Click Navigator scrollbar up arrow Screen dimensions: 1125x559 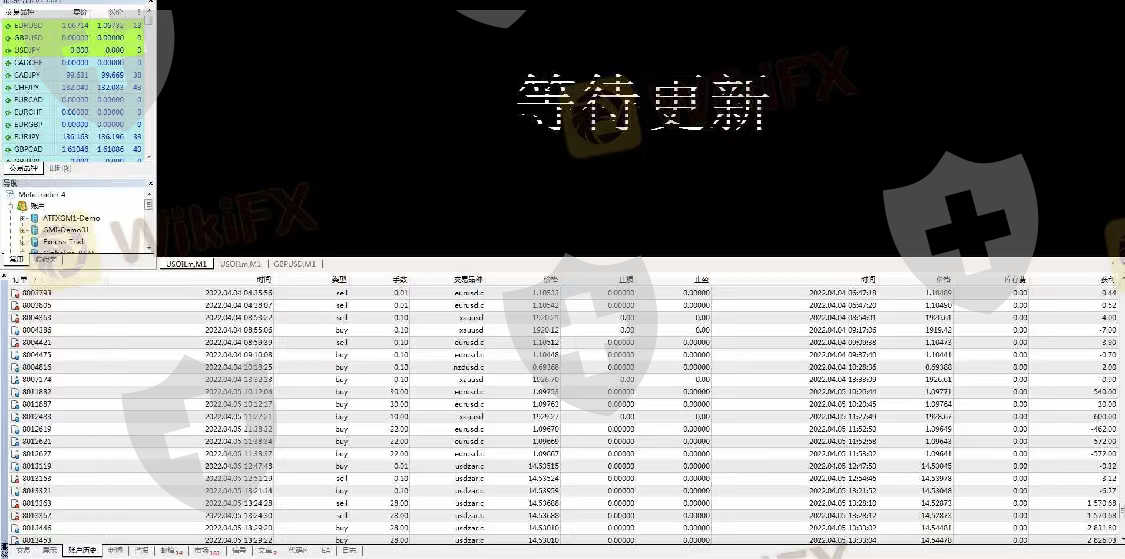[149, 194]
